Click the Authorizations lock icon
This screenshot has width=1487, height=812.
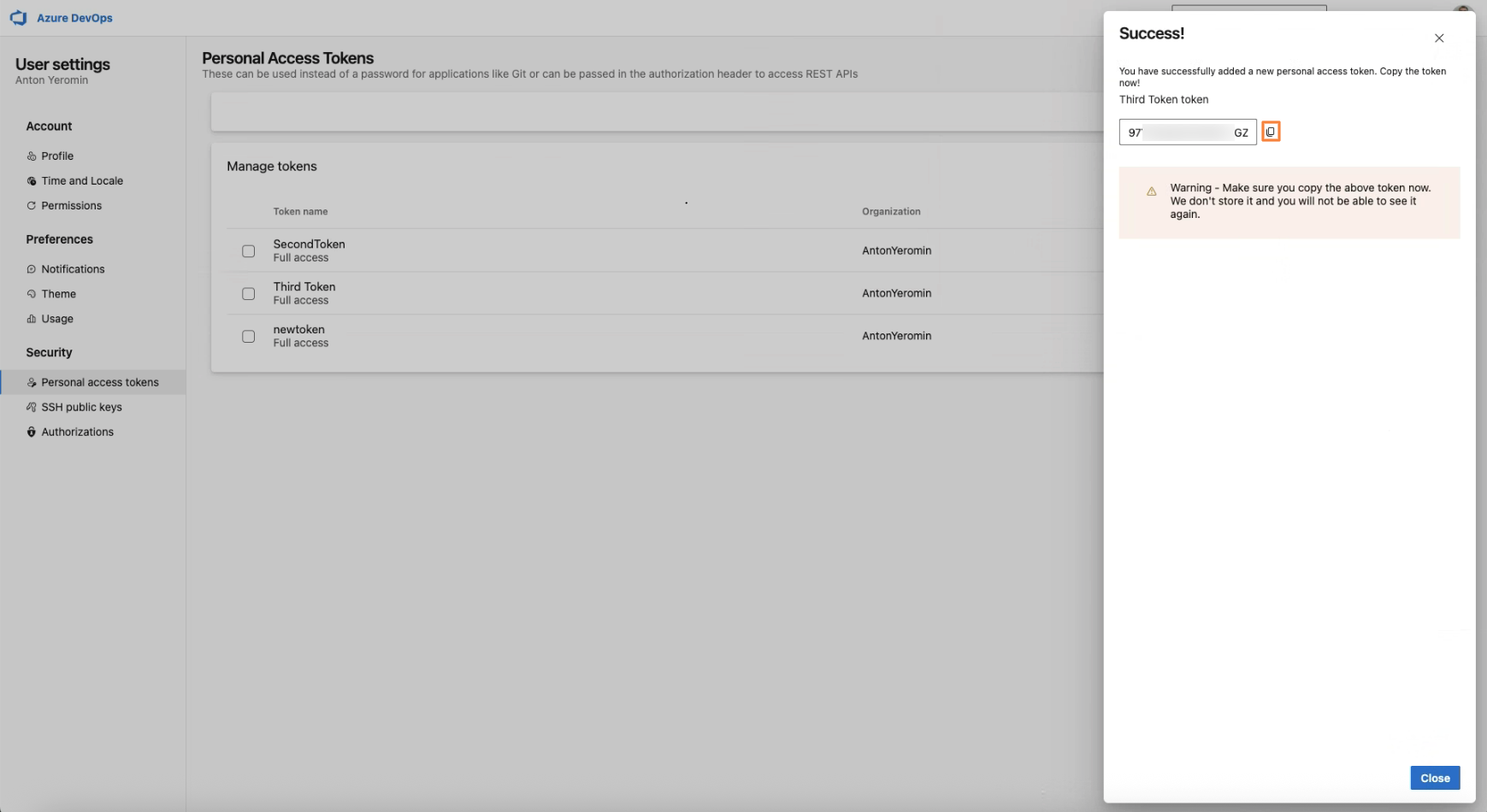[32, 432]
